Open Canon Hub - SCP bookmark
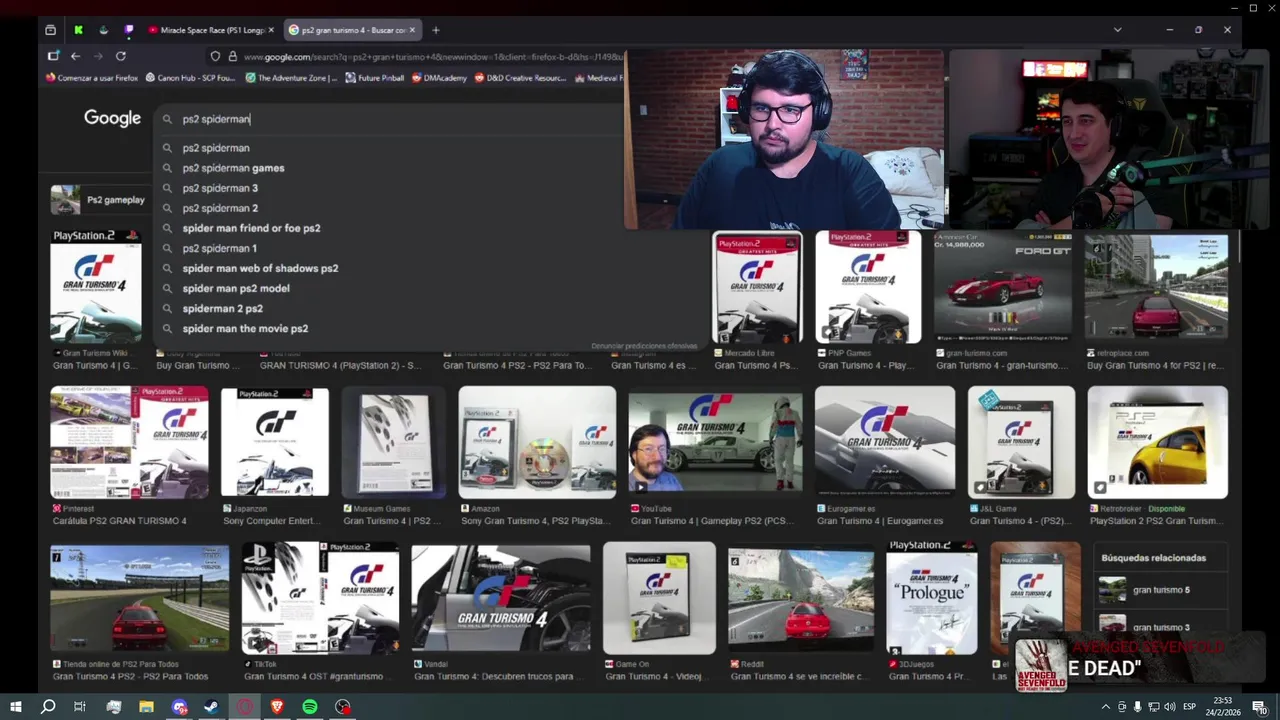 pyautogui.click(x=191, y=77)
